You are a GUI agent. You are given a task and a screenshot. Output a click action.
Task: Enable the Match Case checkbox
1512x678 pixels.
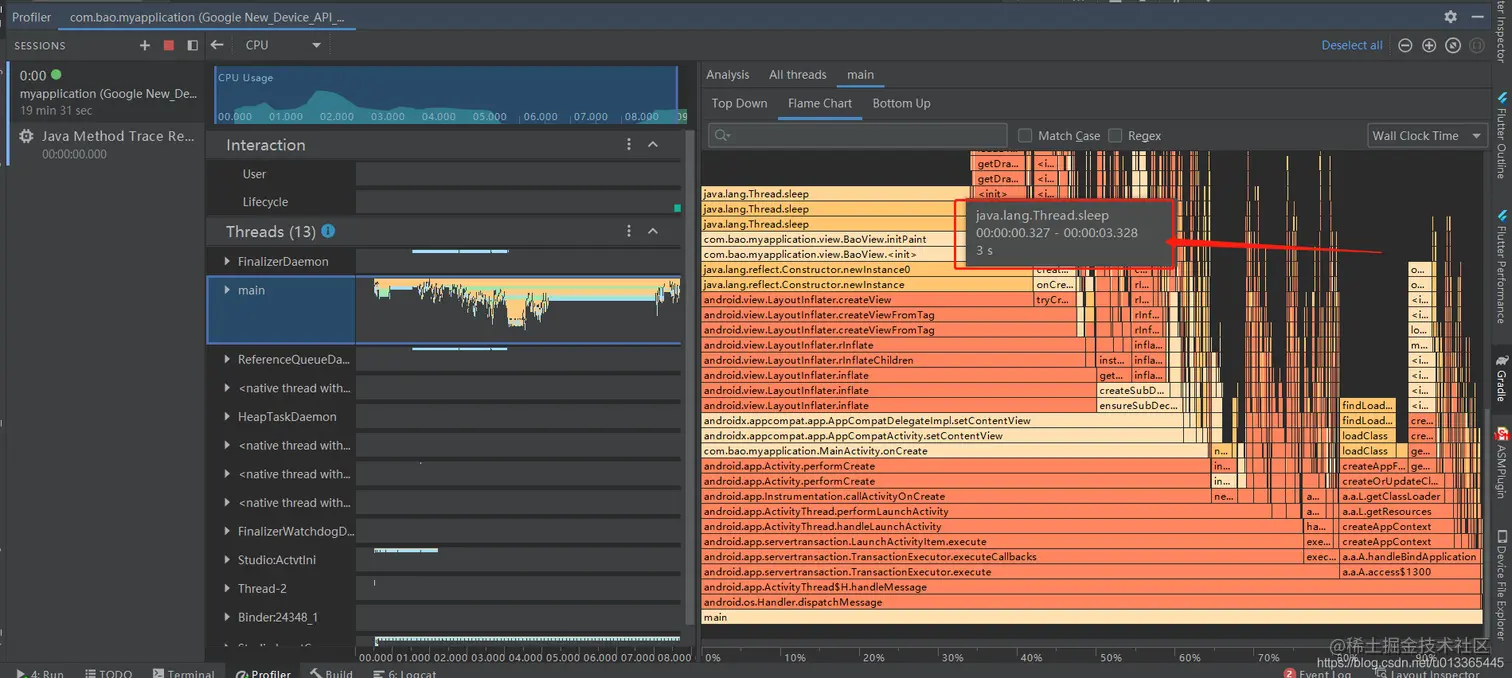click(x=1025, y=135)
